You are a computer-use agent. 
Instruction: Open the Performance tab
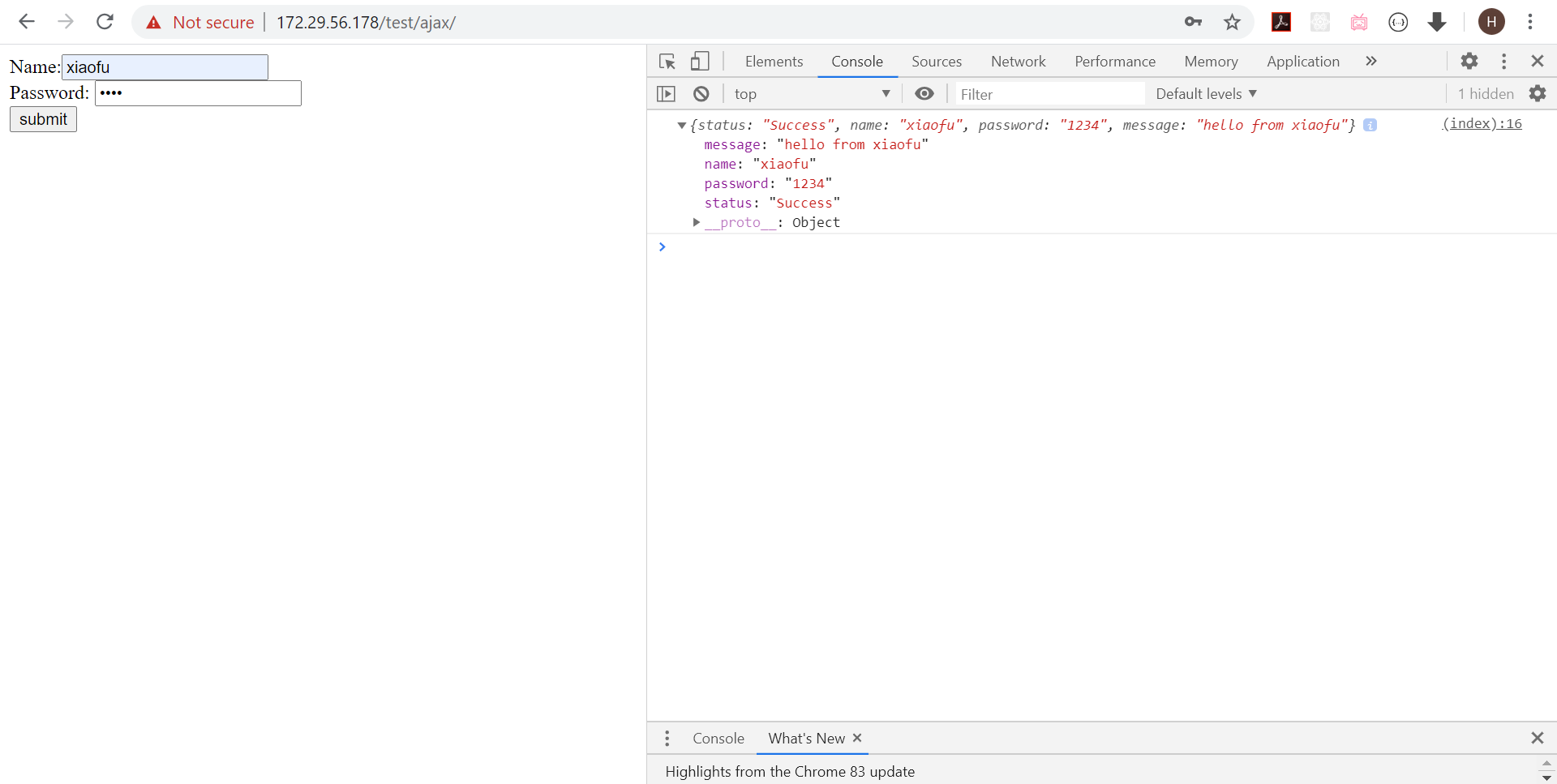click(1115, 62)
